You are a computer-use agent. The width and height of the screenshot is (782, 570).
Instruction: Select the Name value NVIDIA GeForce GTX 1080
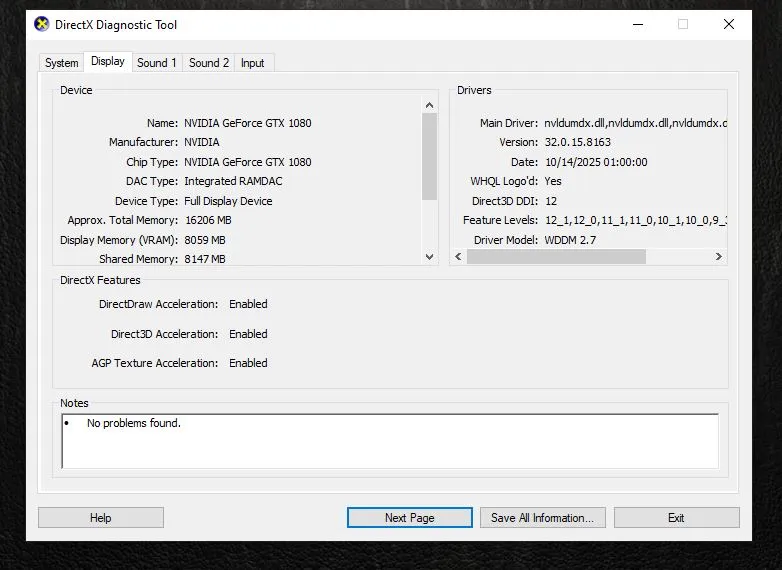(x=248, y=123)
